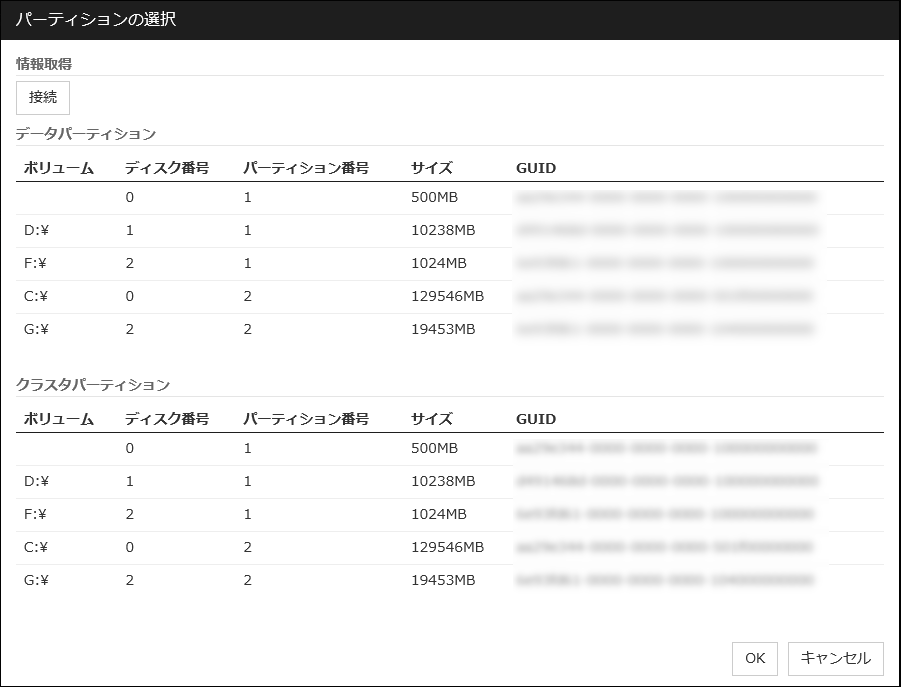Choose F:¥ row in クラスタパーティション table

[x=37, y=515]
